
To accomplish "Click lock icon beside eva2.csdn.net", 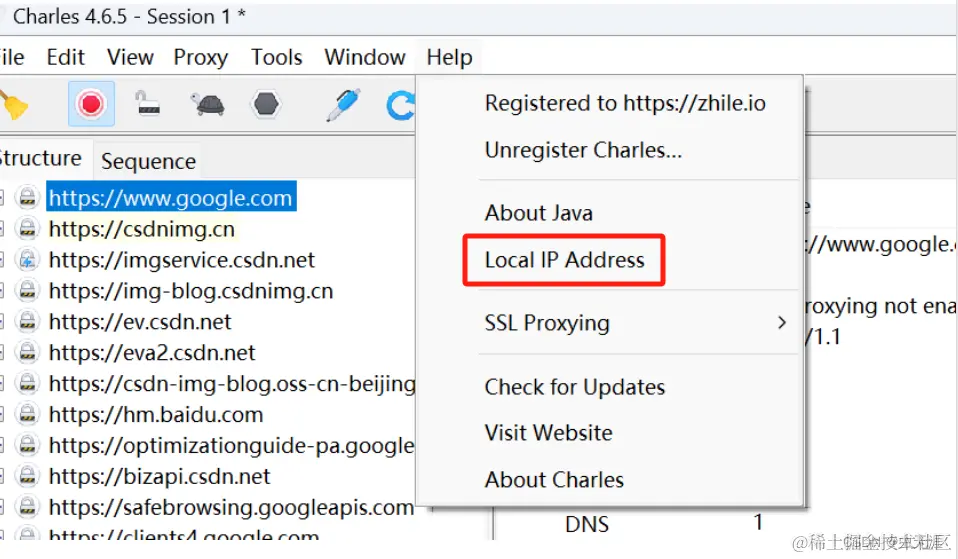I will coord(27,353).
